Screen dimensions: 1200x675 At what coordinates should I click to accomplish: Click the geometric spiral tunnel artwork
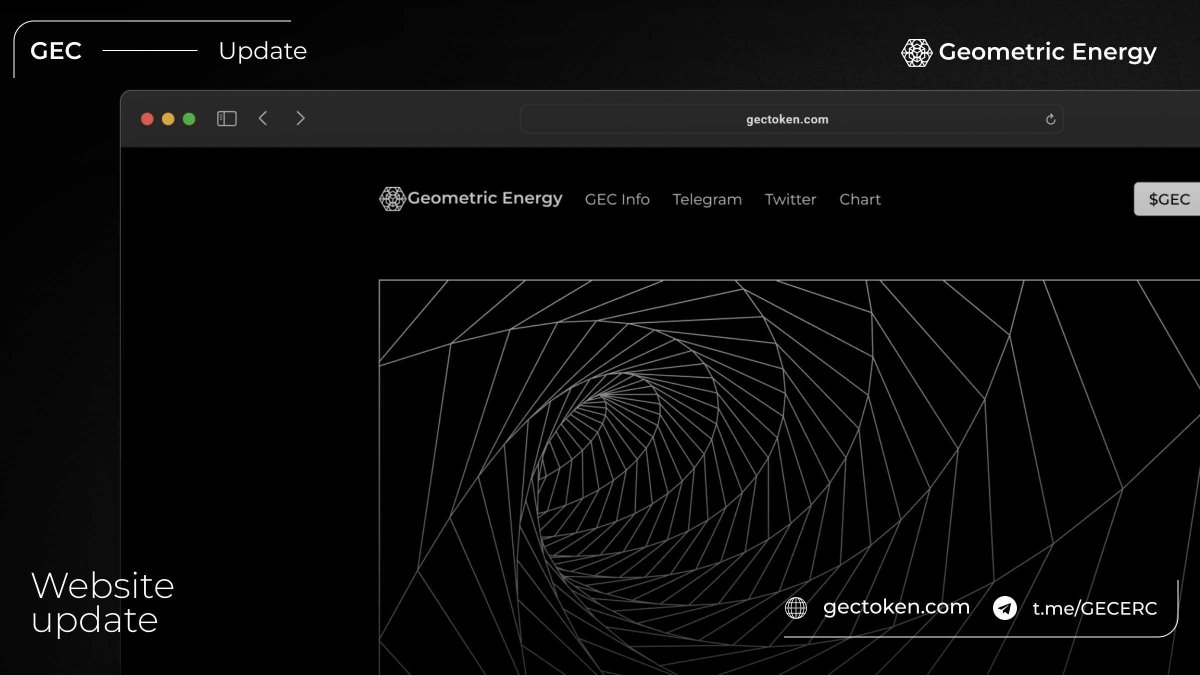pos(789,477)
